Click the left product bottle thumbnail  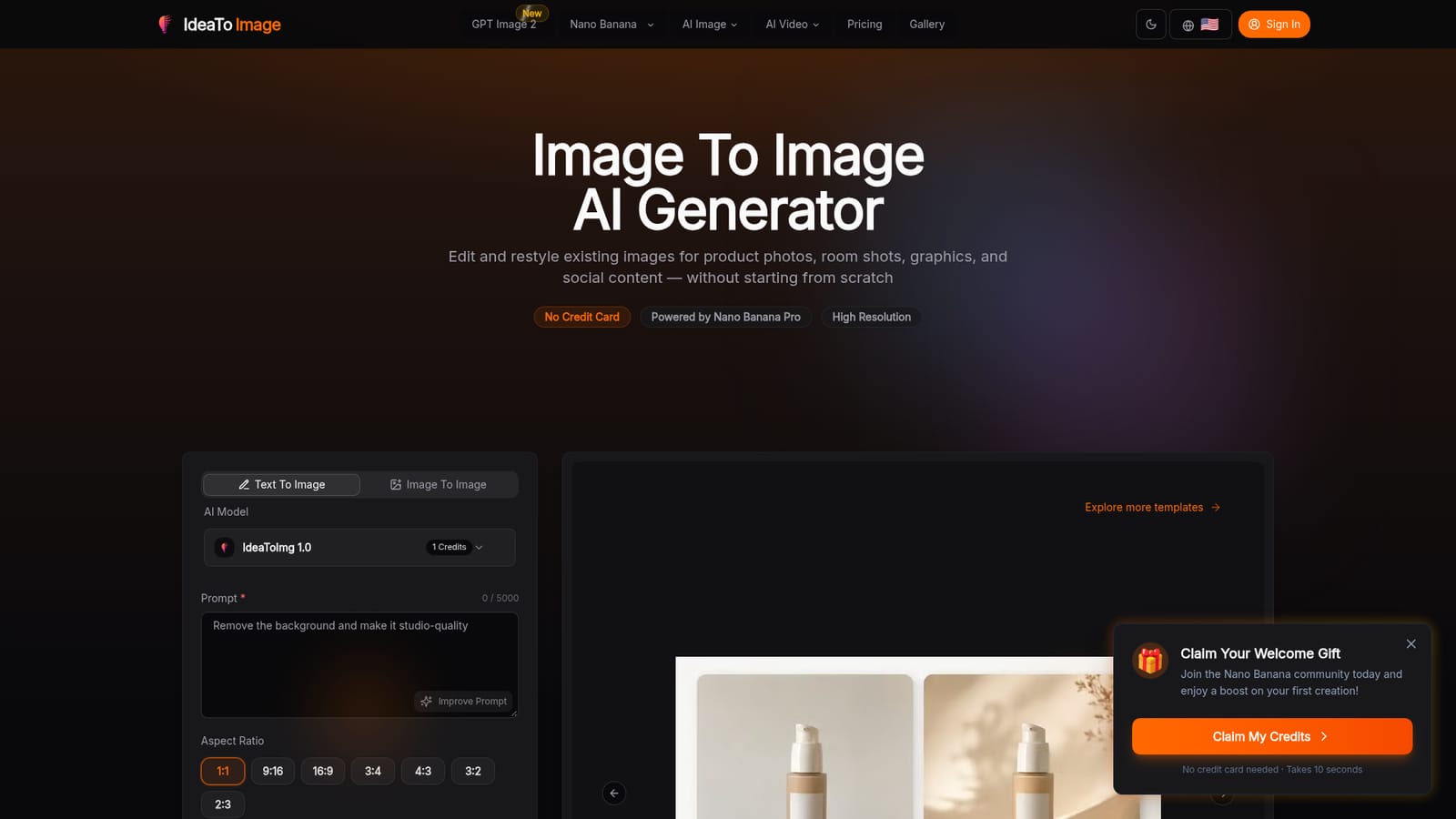[804, 746]
